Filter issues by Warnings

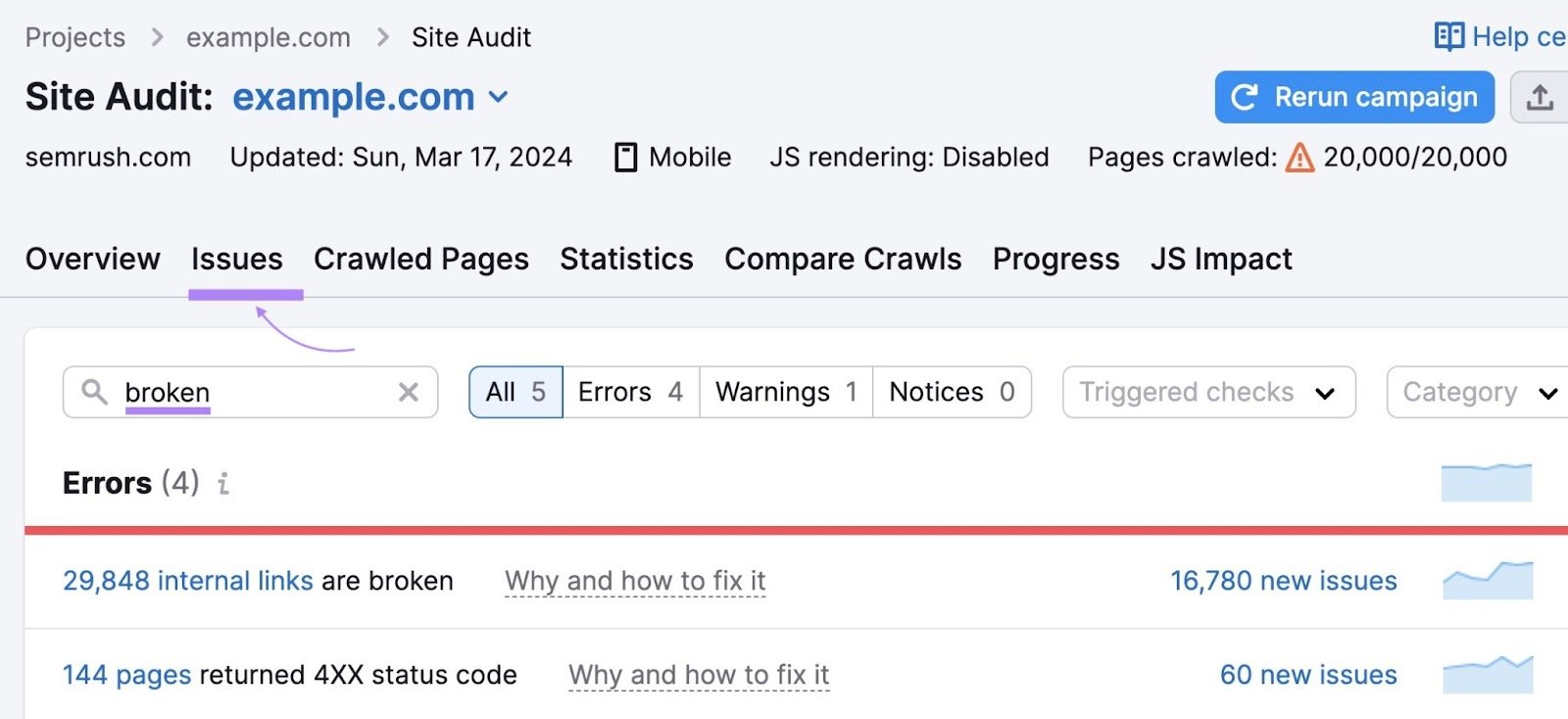786,393
